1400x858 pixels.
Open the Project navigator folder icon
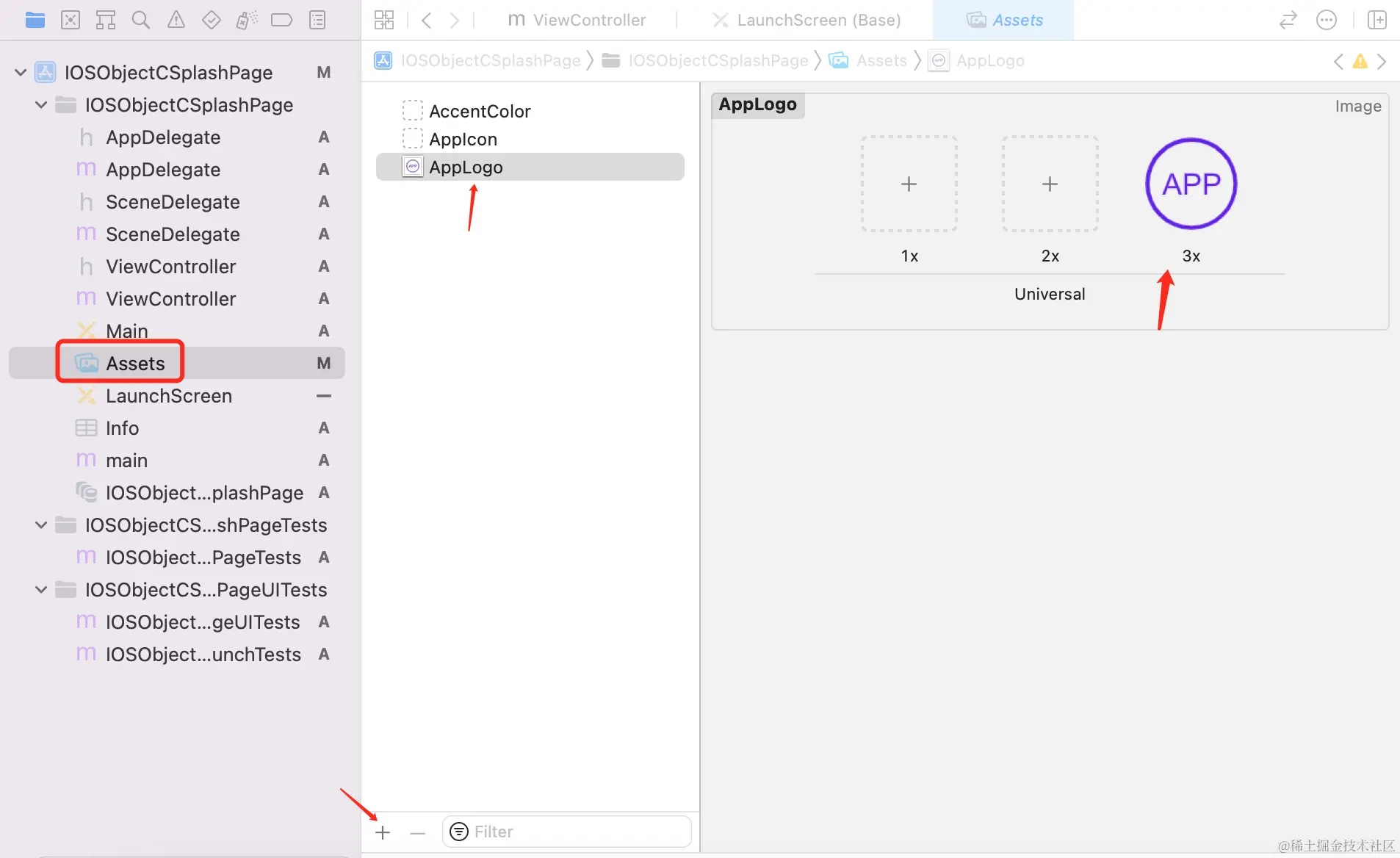(x=35, y=20)
